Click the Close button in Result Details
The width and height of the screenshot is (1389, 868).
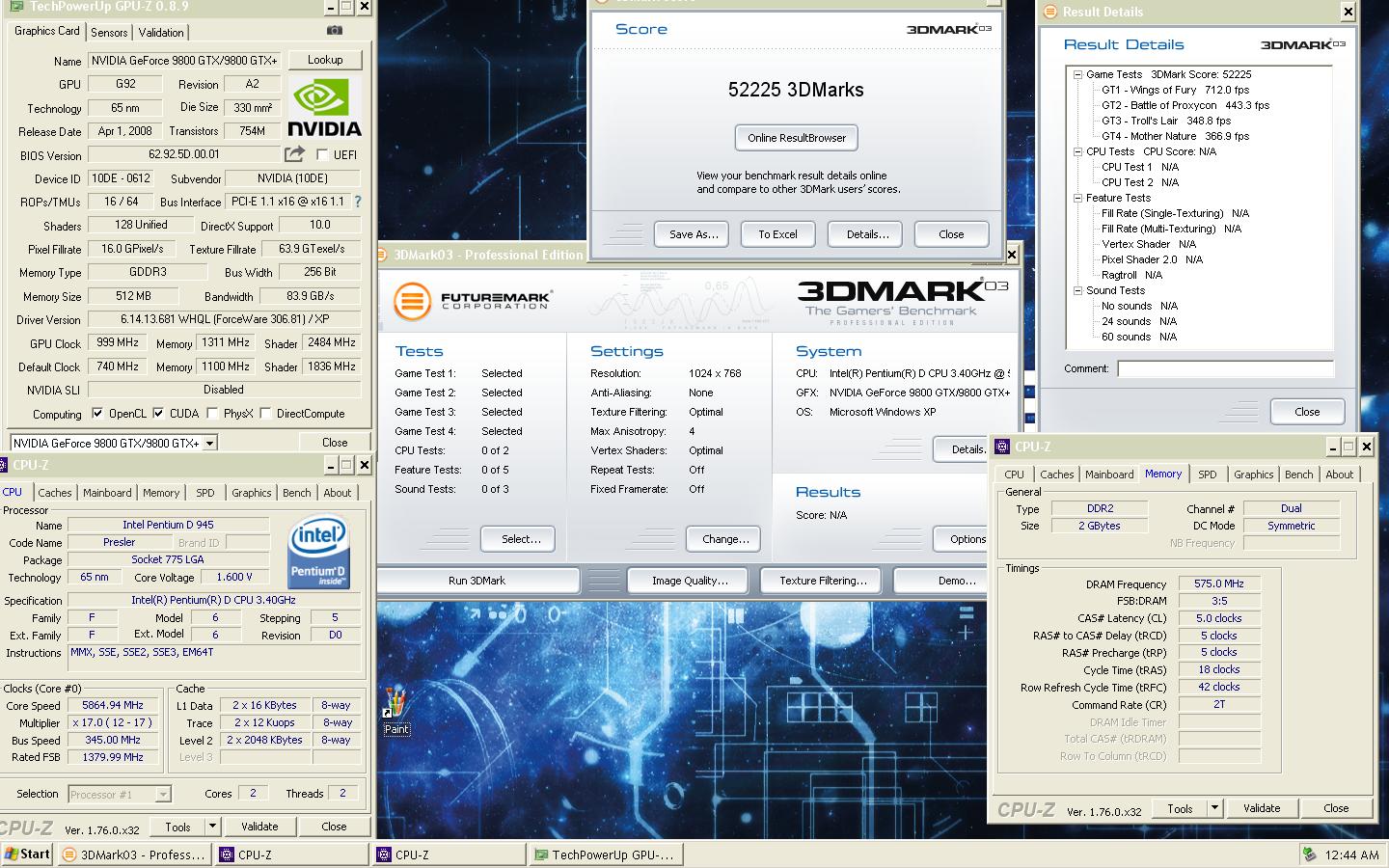pos(1307,411)
